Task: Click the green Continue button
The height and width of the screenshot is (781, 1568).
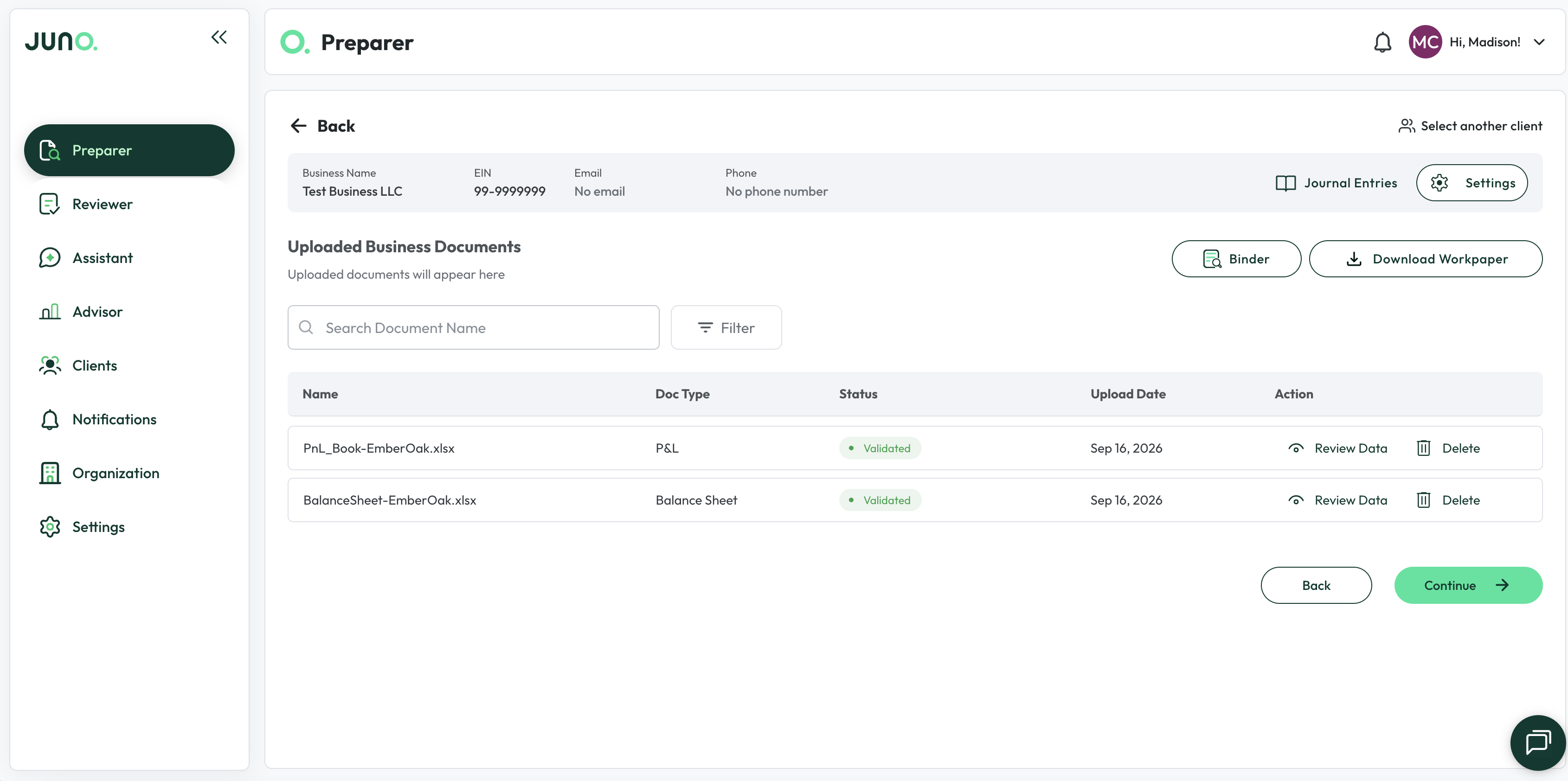Action: pyautogui.click(x=1468, y=585)
